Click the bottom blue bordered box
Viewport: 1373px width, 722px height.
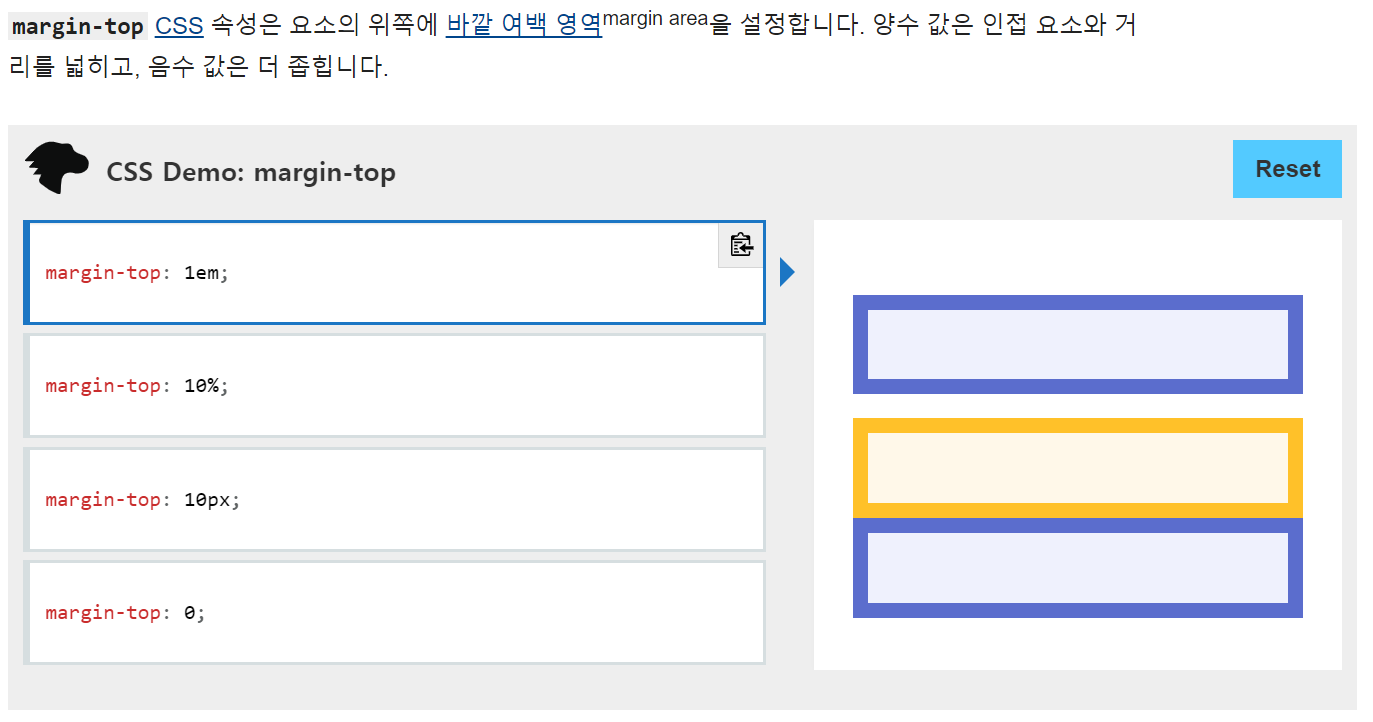[x=1078, y=568]
